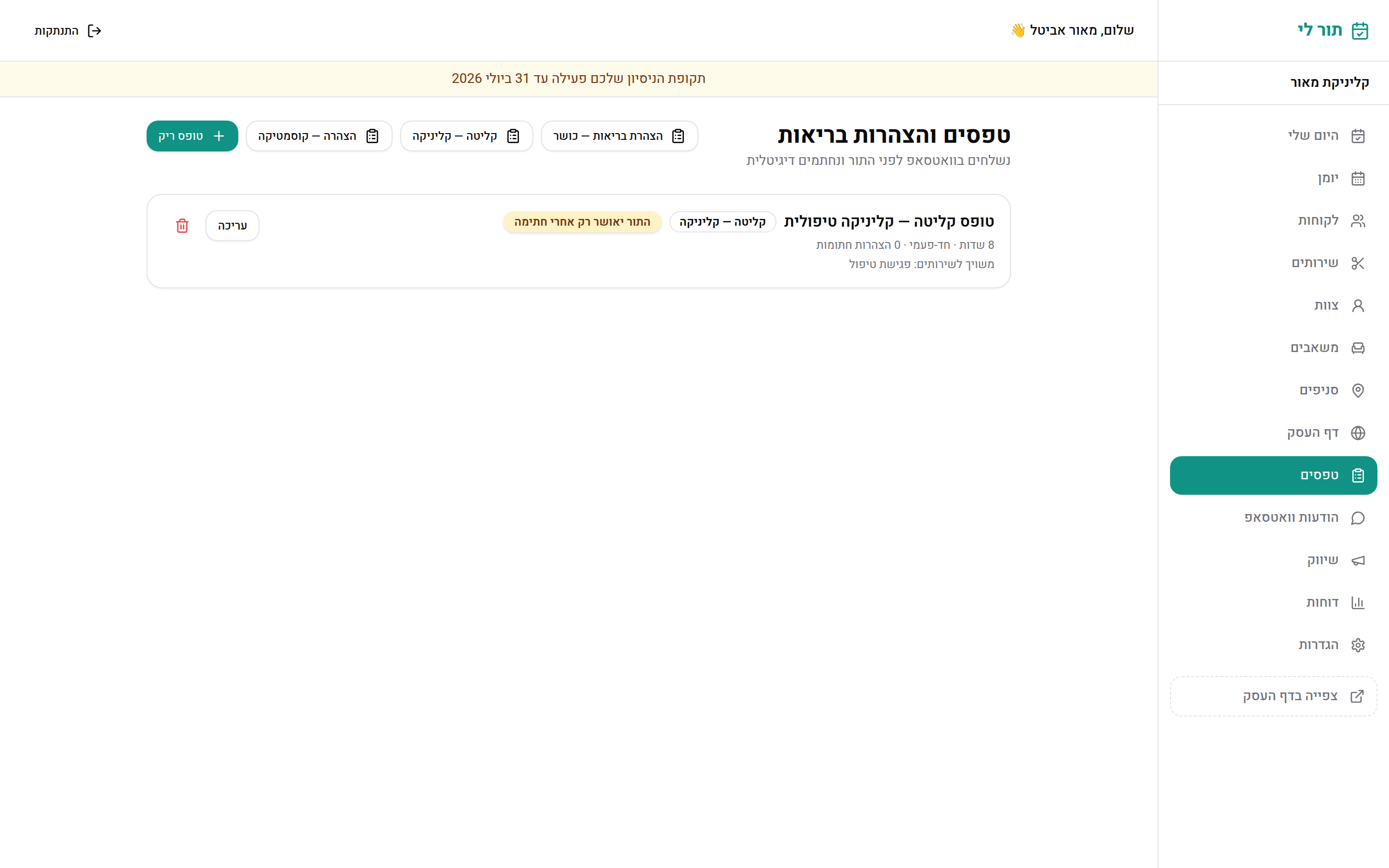This screenshot has height=868, width=1389.
Task: Click עריכה to edit the form
Action: click(x=232, y=226)
